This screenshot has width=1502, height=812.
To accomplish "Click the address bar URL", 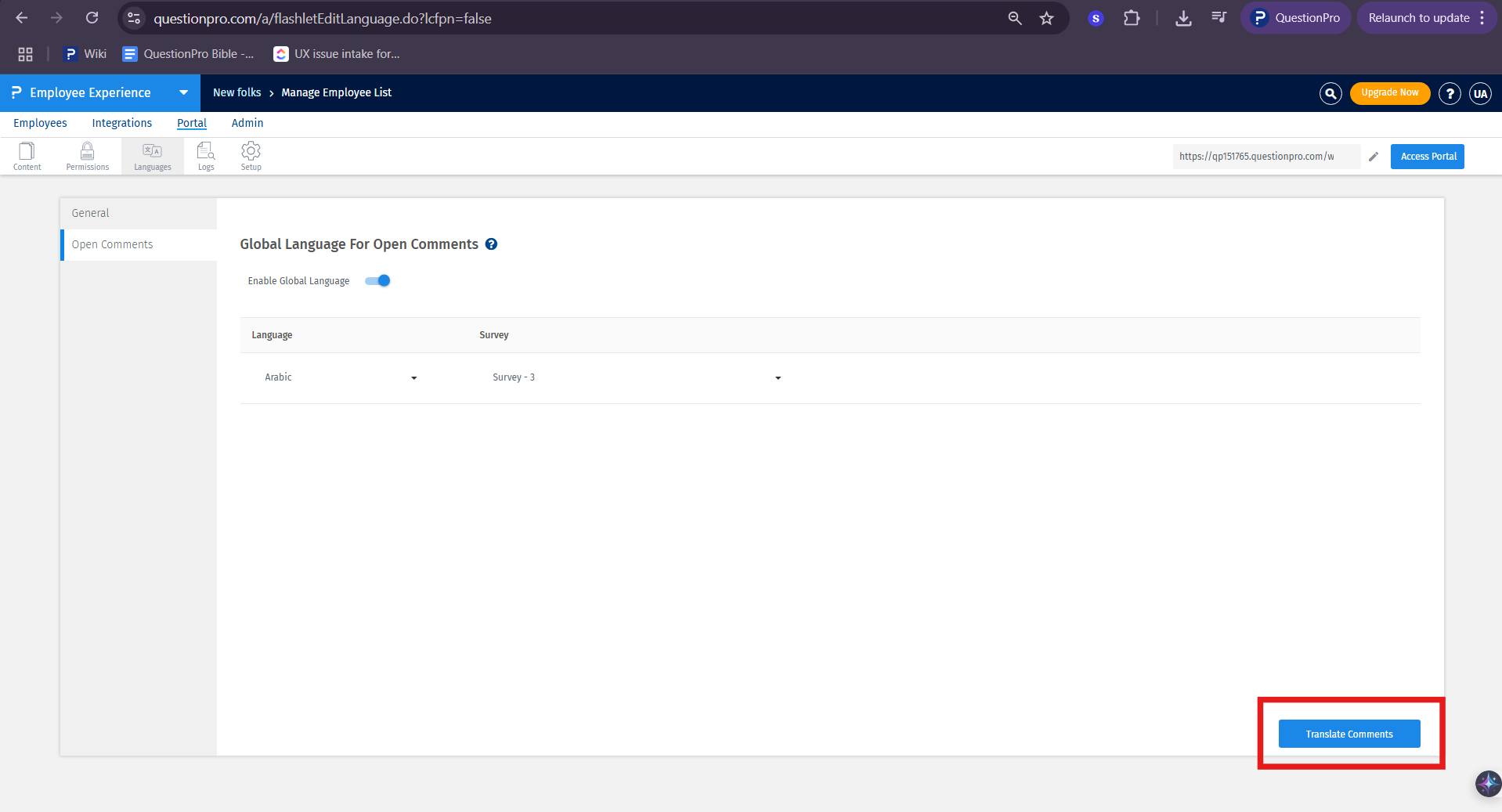I will pyautogui.click(x=323, y=18).
